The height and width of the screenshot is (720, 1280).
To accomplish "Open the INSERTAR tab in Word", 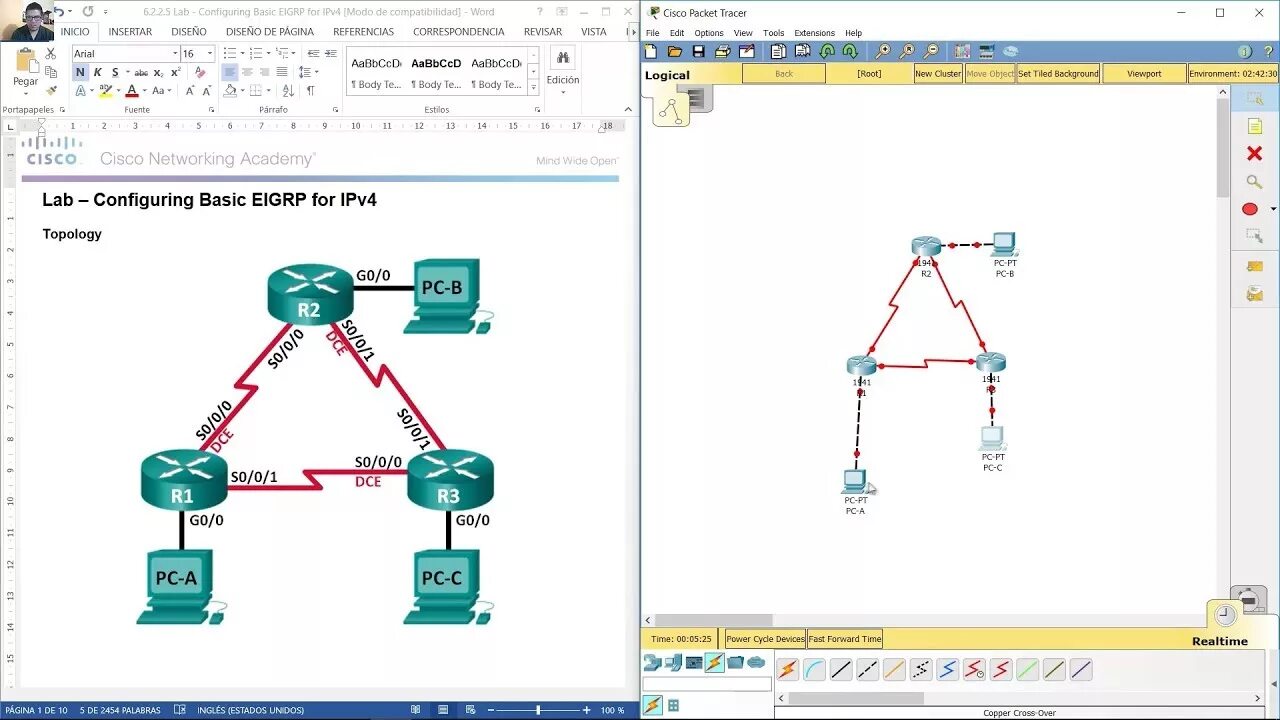I will [x=130, y=32].
